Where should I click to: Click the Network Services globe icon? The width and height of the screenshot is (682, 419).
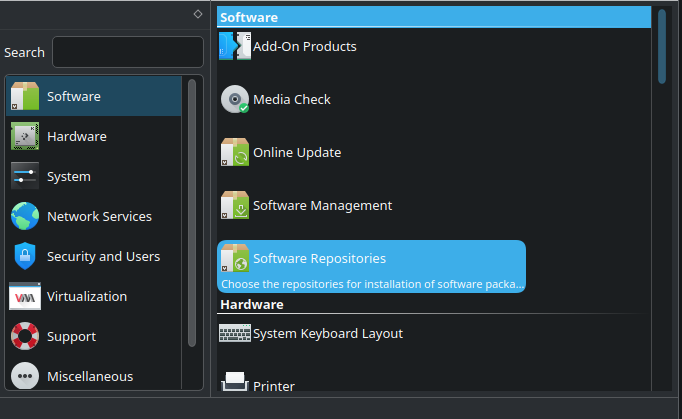tap(25, 216)
